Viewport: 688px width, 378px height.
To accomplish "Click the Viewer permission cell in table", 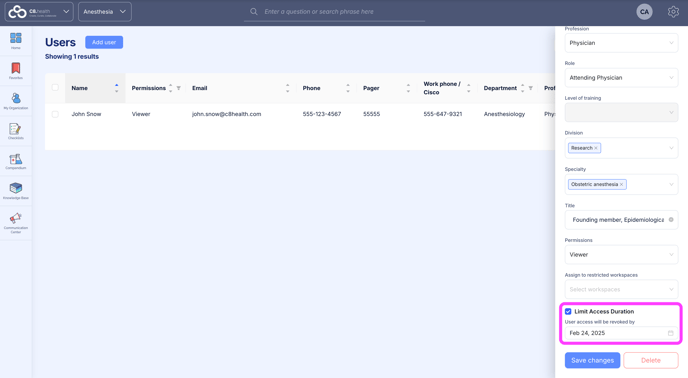I will (x=141, y=114).
